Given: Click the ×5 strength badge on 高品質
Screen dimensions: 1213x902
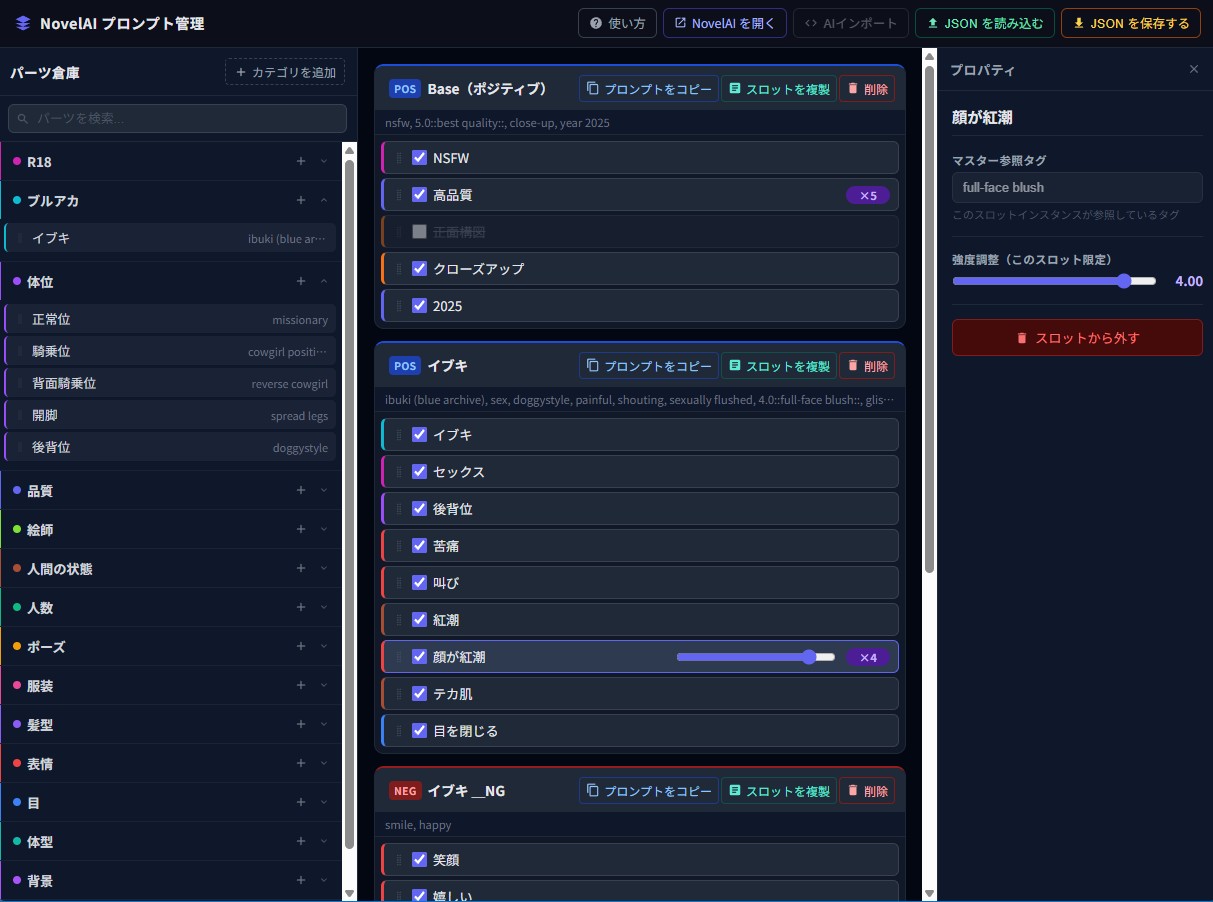Looking at the screenshot, I should point(867,195).
